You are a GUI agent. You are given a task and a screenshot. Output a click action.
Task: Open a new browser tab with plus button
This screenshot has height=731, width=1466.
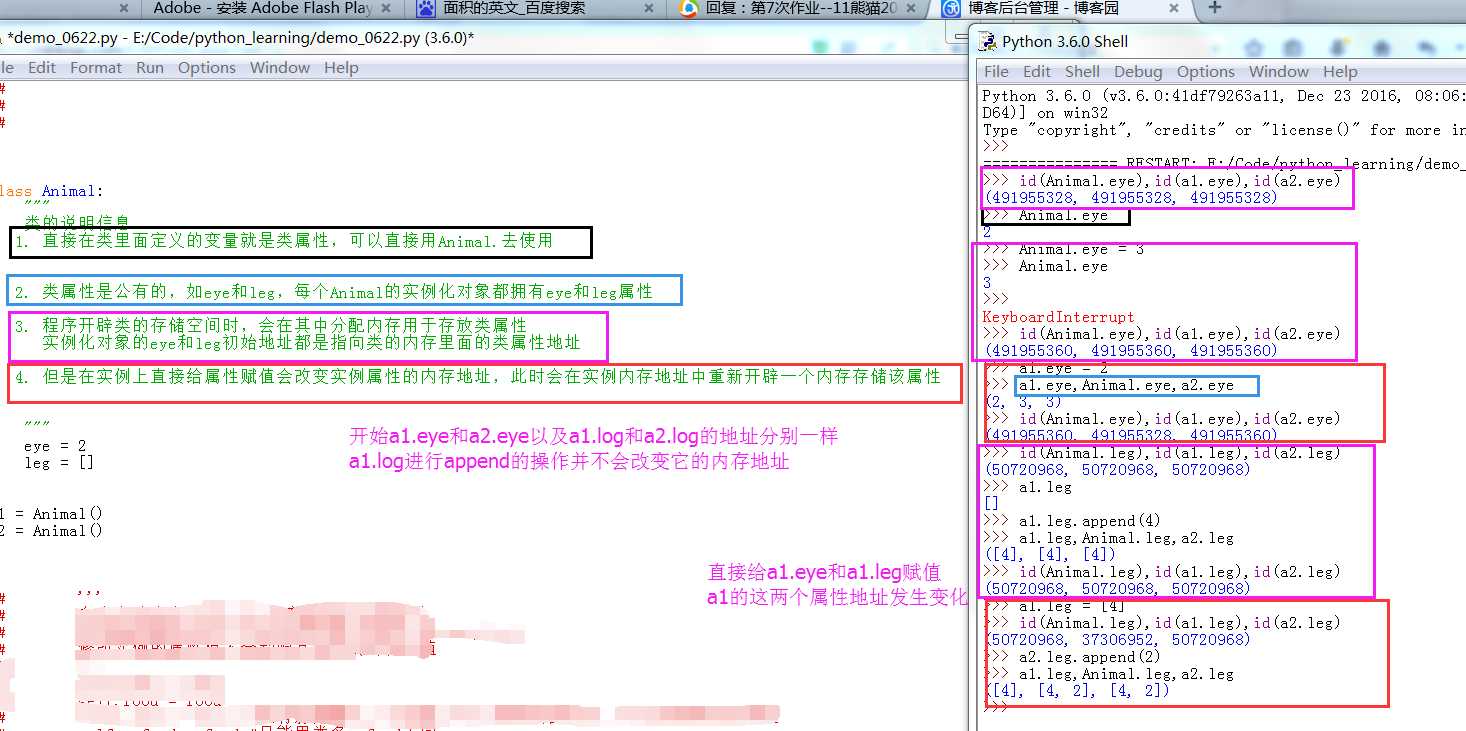(x=1215, y=8)
